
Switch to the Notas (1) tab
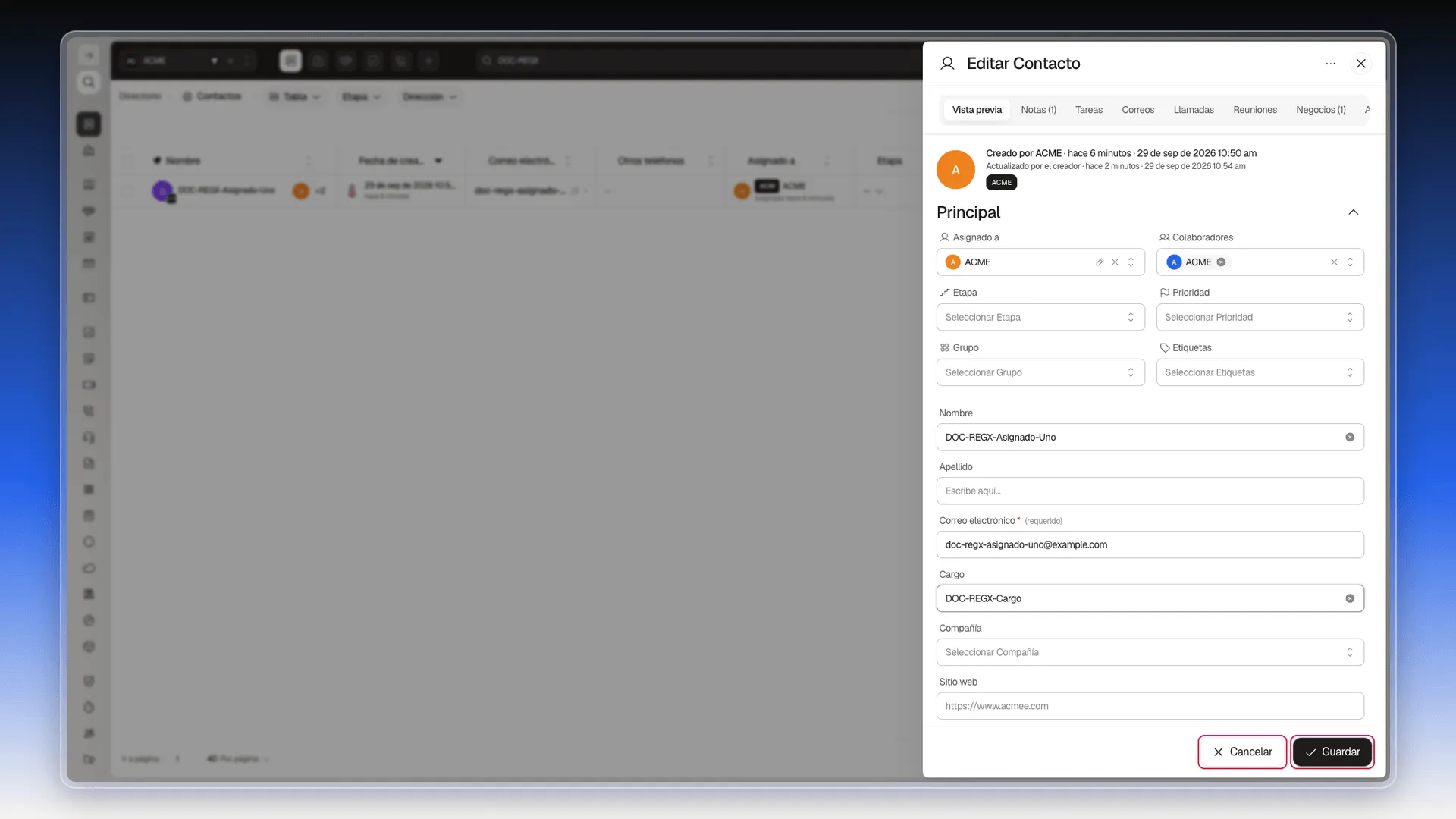(x=1038, y=110)
